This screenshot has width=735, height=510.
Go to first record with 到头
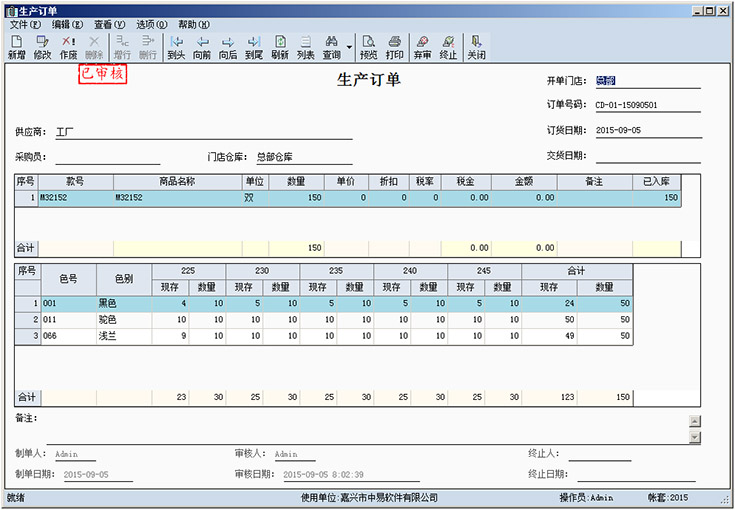(x=176, y=47)
